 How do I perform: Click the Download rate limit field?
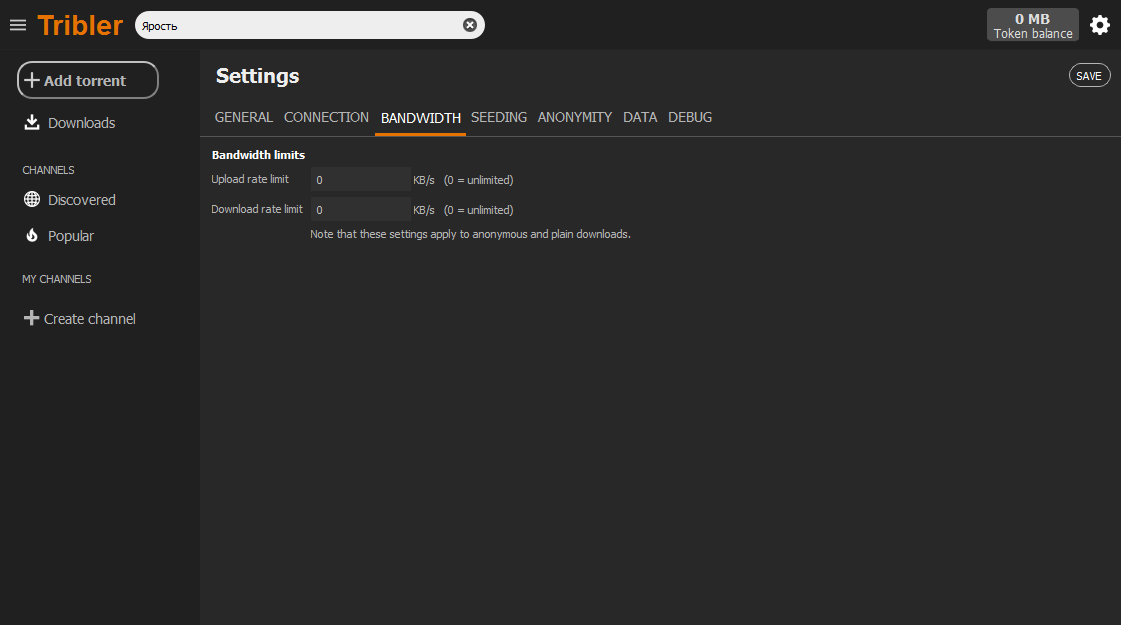[360, 210]
